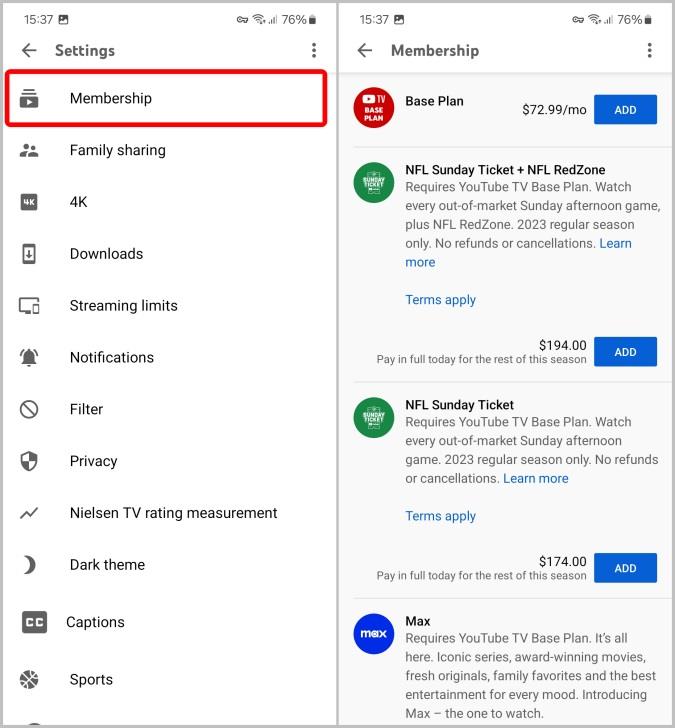Image resolution: width=675 pixels, height=728 pixels.
Task: Tap the Filter blocked-circle icon
Action: pyautogui.click(x=29, y=409)
